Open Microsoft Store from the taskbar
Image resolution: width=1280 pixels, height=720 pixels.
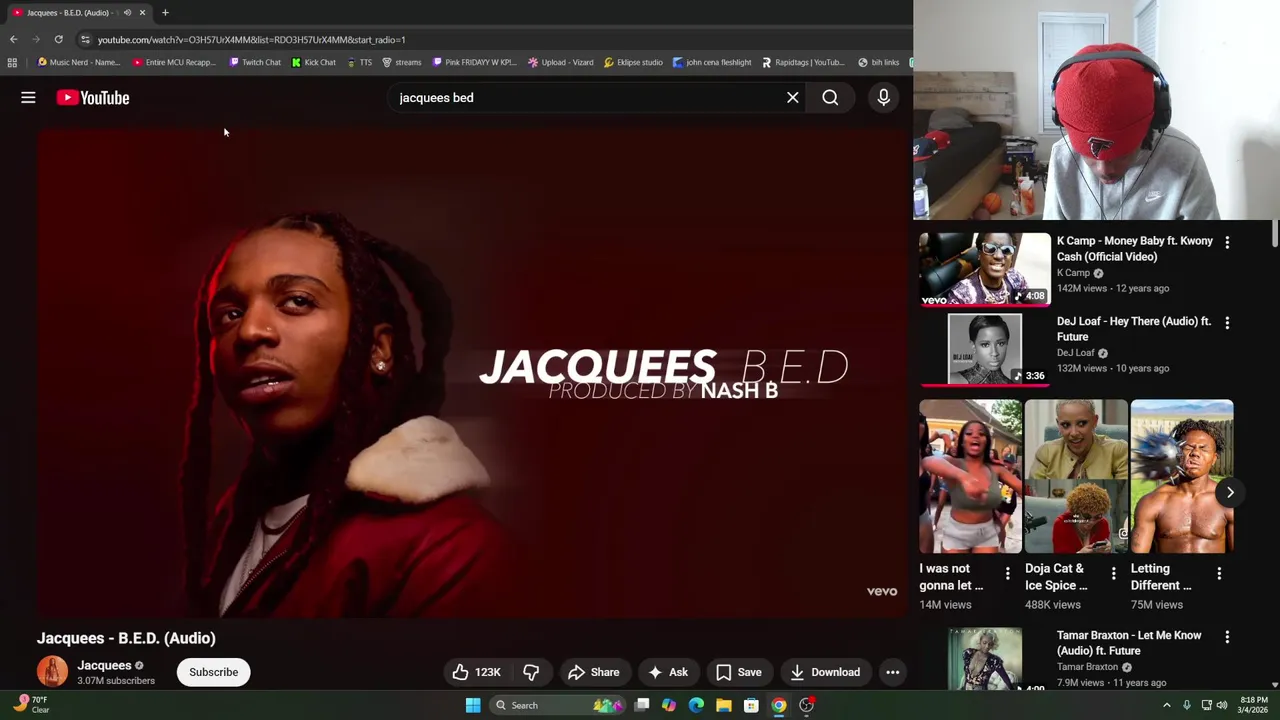[x=751, y=705]
